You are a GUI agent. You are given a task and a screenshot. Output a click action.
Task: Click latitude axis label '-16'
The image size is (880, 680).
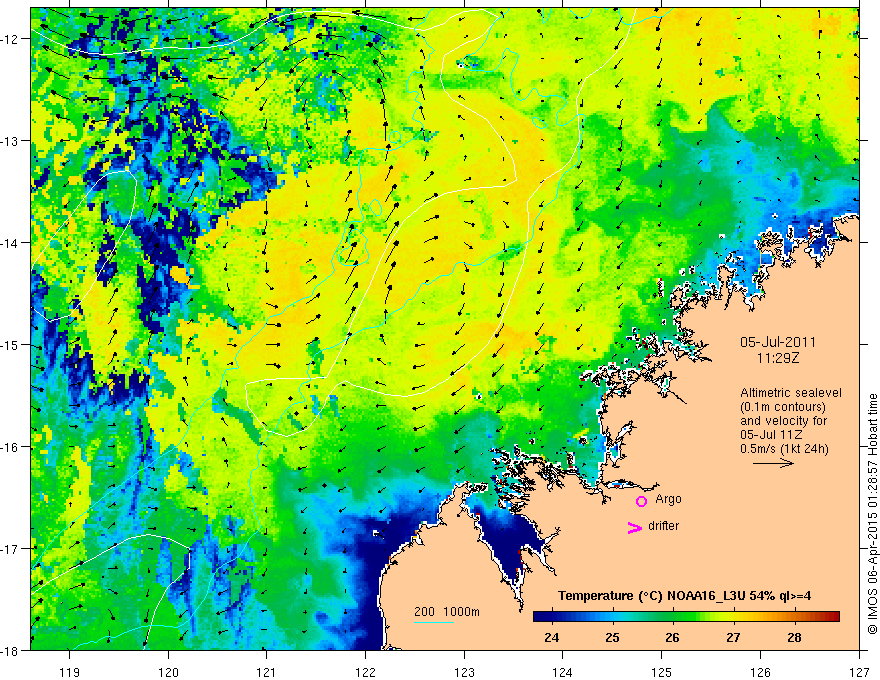(11, 447)
